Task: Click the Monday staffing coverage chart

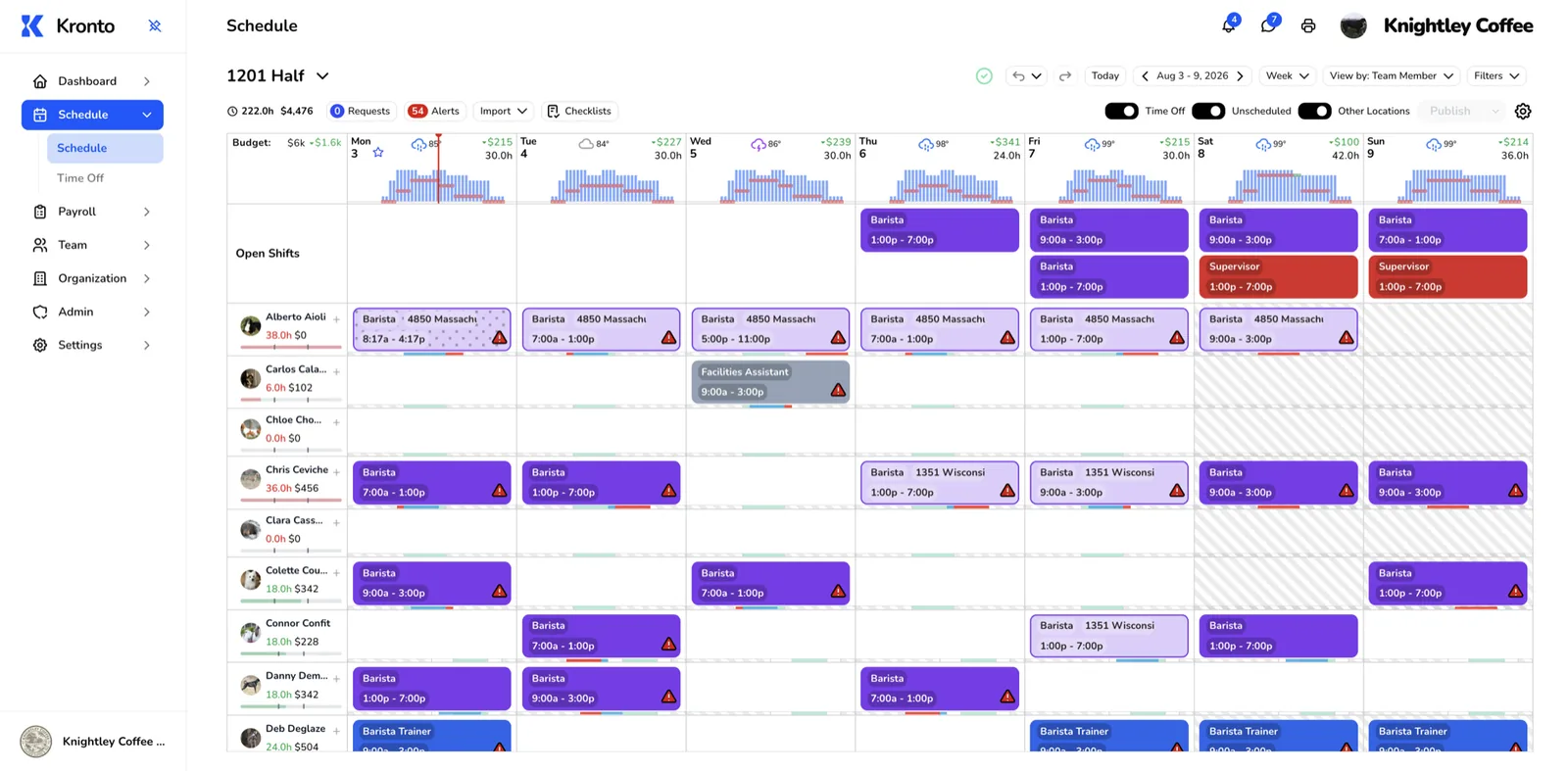Action: point(442,185)
